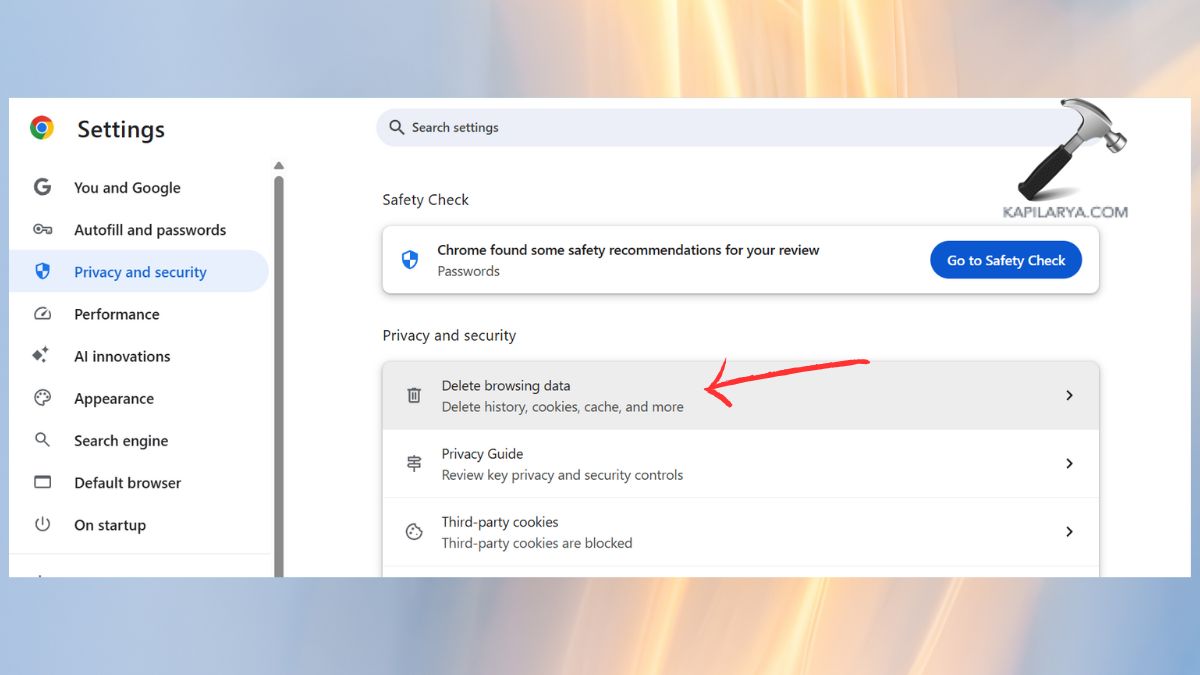Switch to the Search engine section
Image resolution: width=1200 pixels, height=675 pixels.
pyautogui.click(x=120, y=440)
